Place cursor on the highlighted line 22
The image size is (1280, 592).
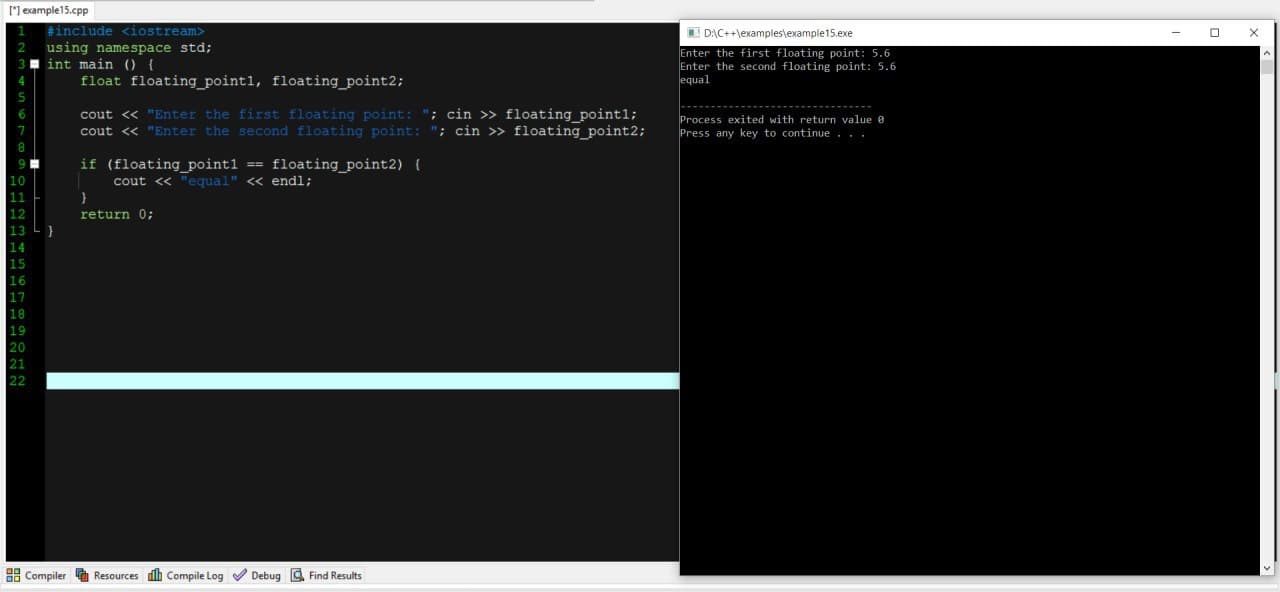point(362,381)
